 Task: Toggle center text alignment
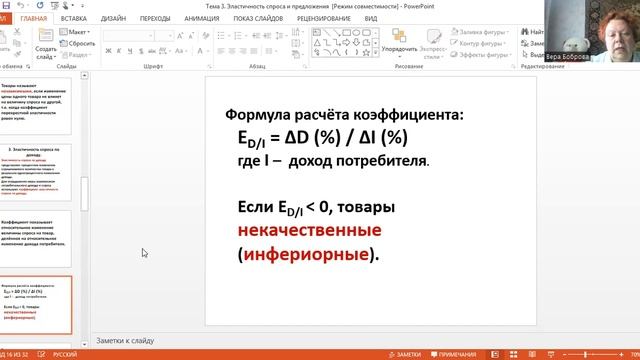[x=232, y=51]
